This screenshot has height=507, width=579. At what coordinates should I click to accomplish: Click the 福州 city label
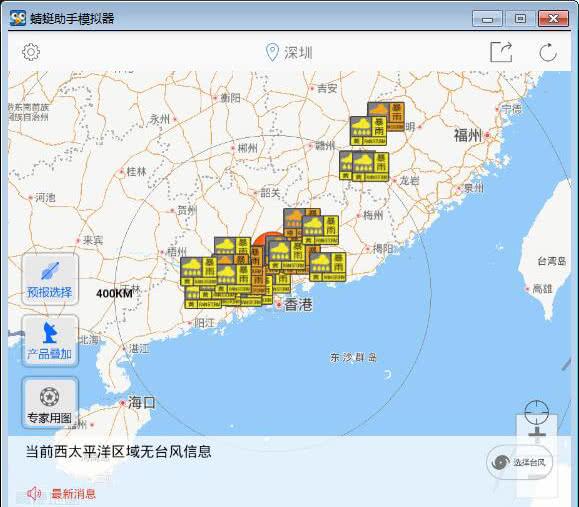click(x=468, y=136)
